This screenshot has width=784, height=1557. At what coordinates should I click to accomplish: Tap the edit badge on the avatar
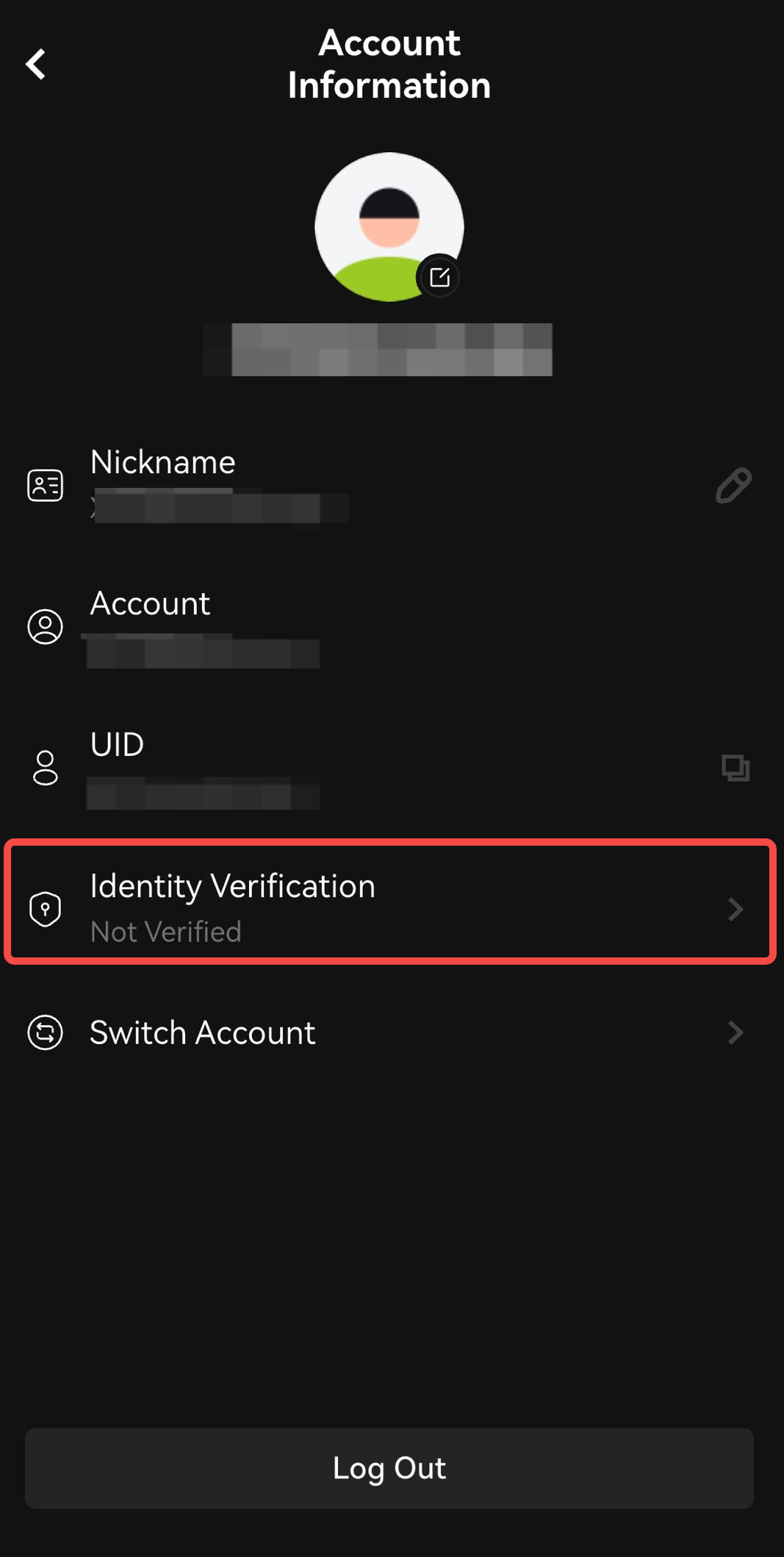click(x=439, y=278)
